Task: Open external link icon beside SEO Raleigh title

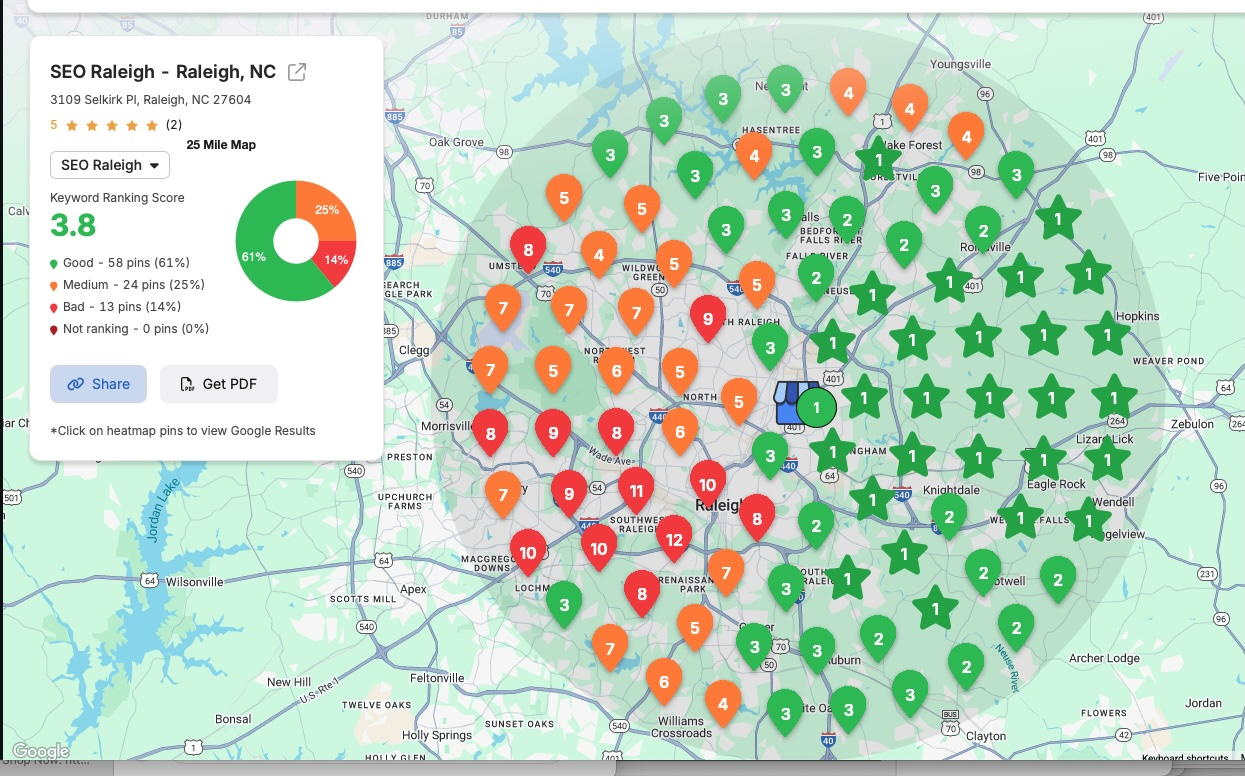Action: (x=297, y=72)
